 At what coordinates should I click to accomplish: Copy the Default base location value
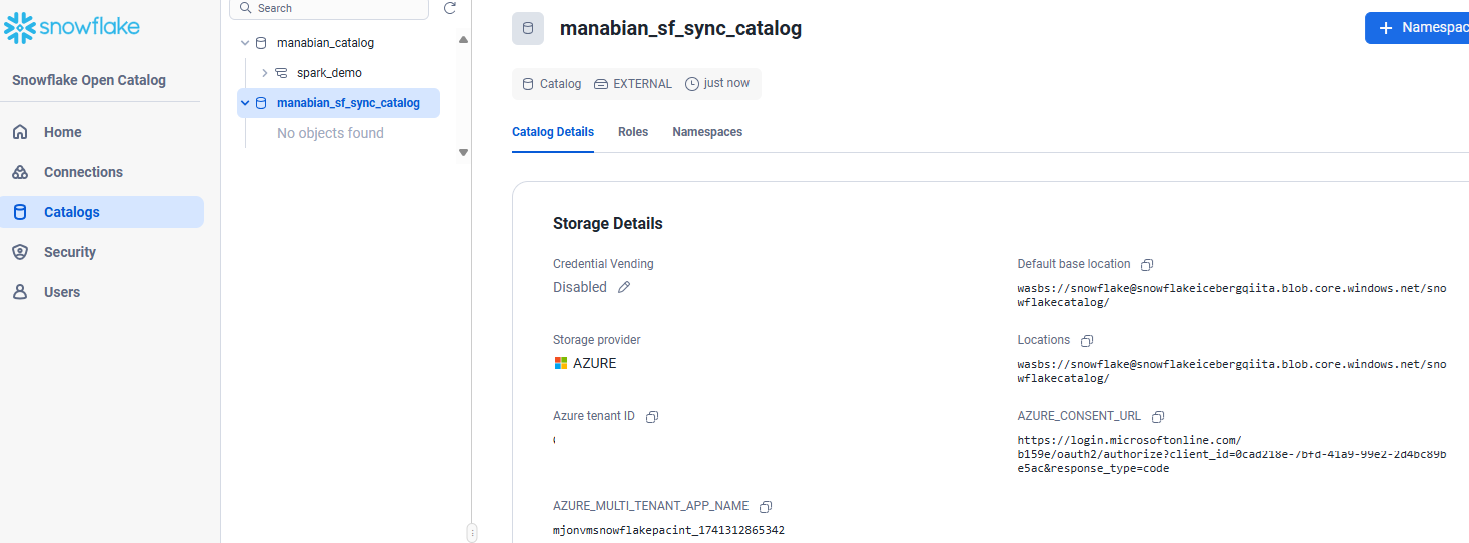point(1147,265)
